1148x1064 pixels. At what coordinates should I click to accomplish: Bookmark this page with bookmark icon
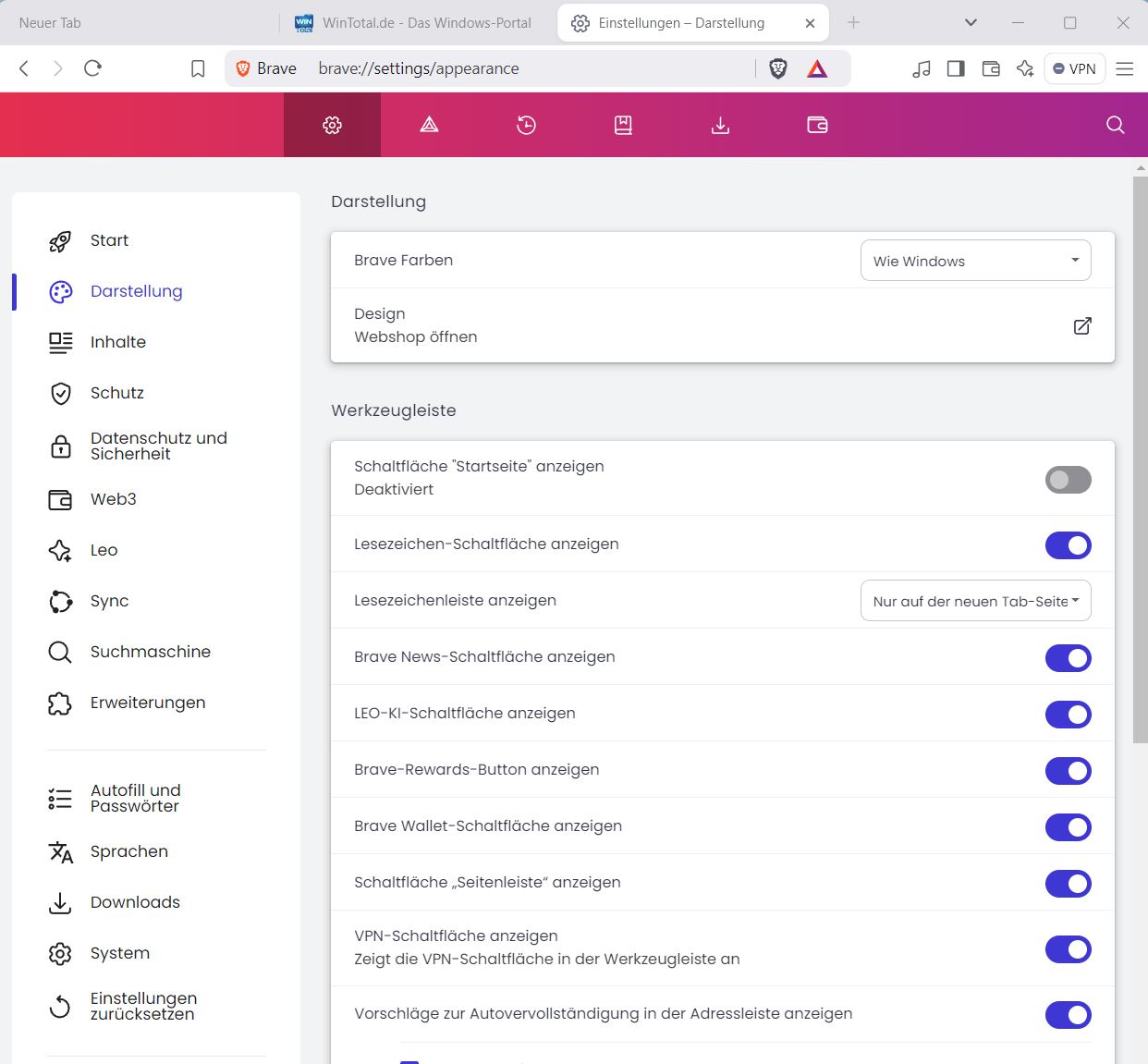(198, 68)
